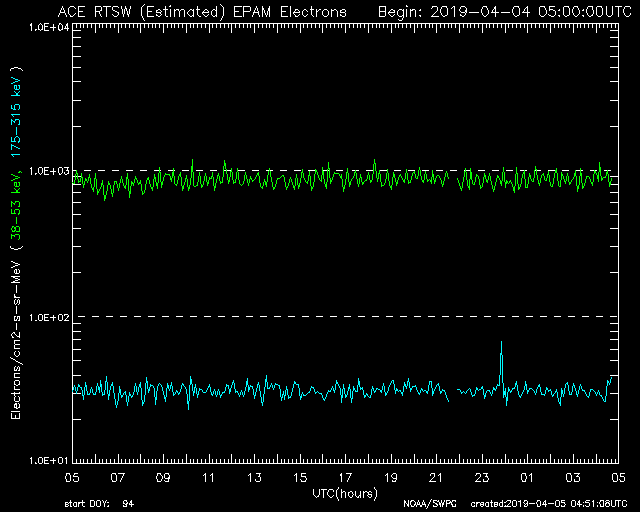This screenshot has width=640, height=512.
Task: Click the hour 23 x-axis tick label
Action: [x=482, y=477]
